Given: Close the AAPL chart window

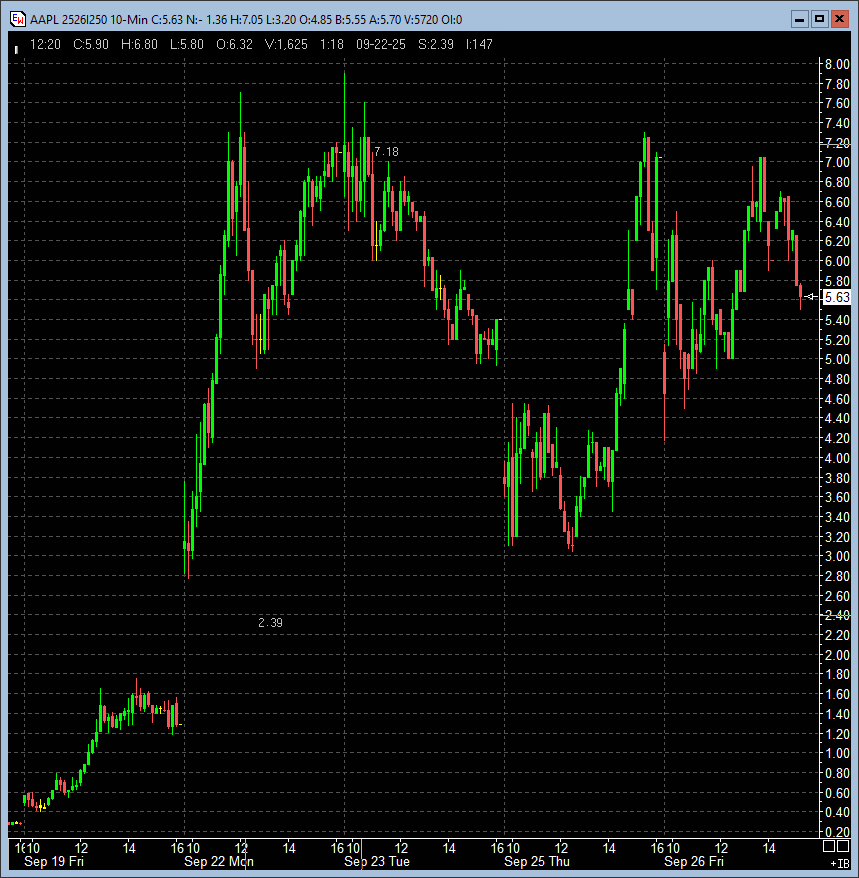Looking at the screenshot, I should [x=840, y=18].
